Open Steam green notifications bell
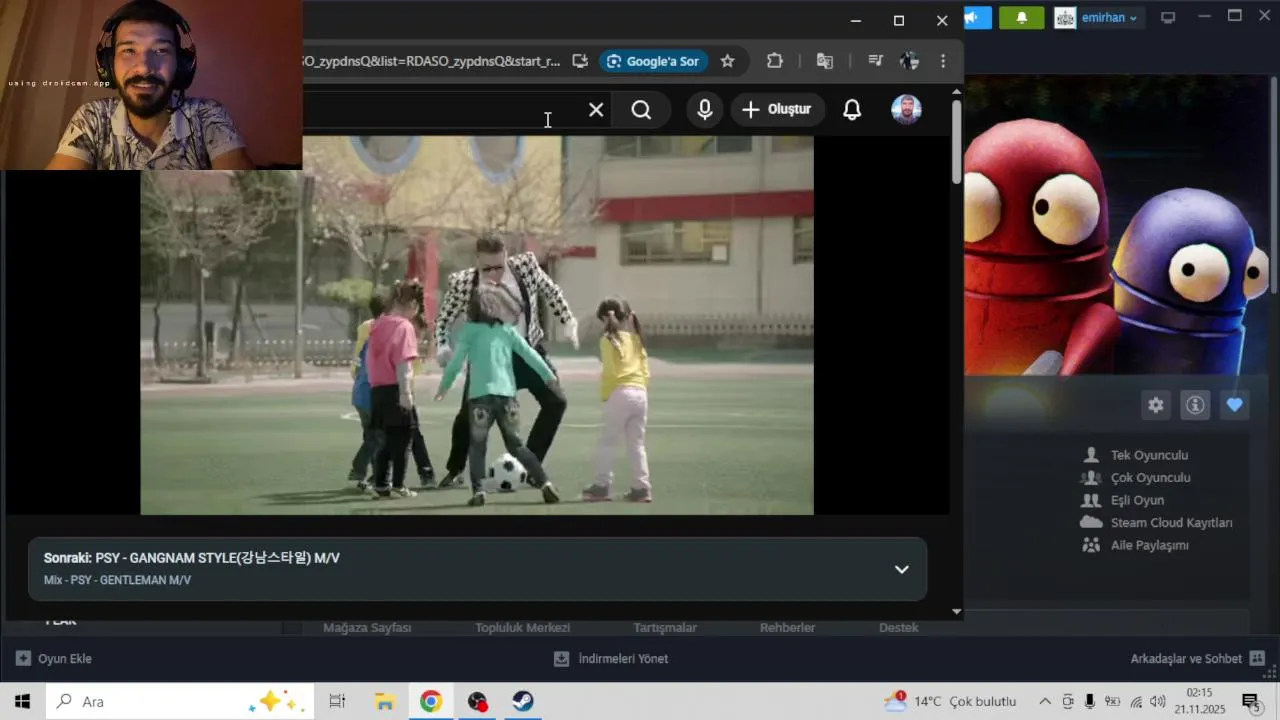Screen dimensions: 1280x720 [x=1022, y=18]
